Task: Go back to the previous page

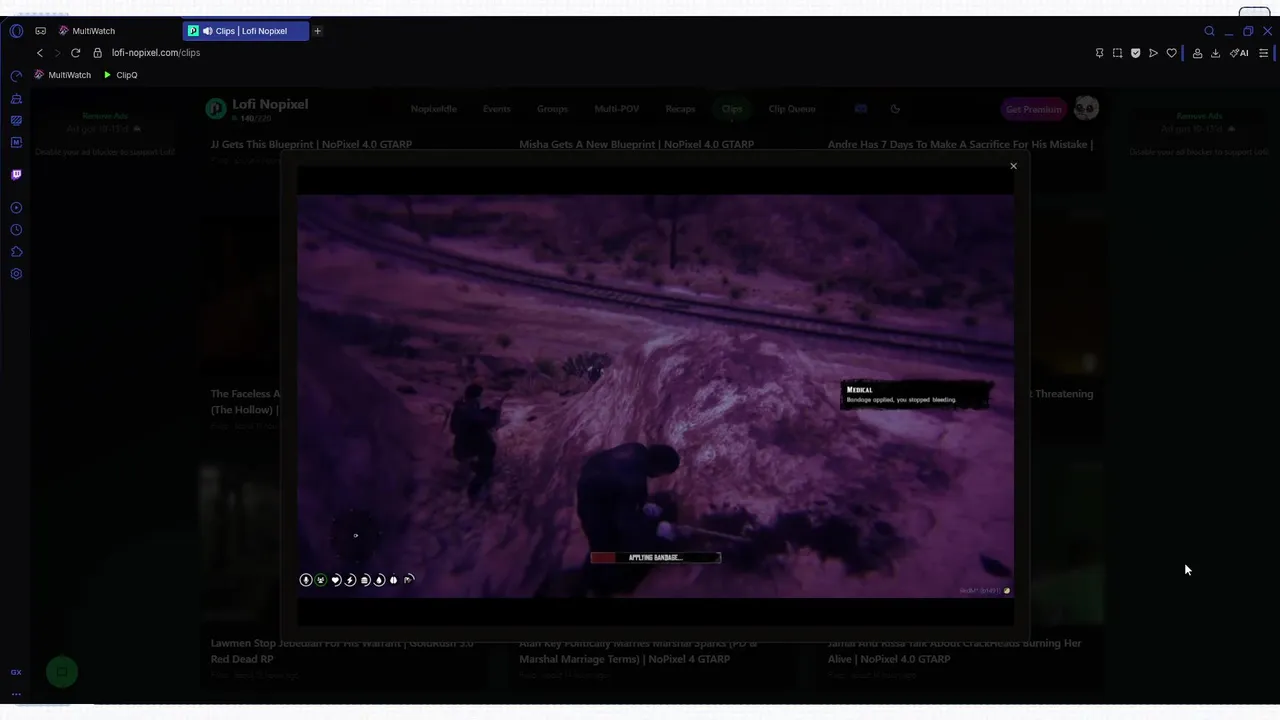Action: tap(40, 53)
